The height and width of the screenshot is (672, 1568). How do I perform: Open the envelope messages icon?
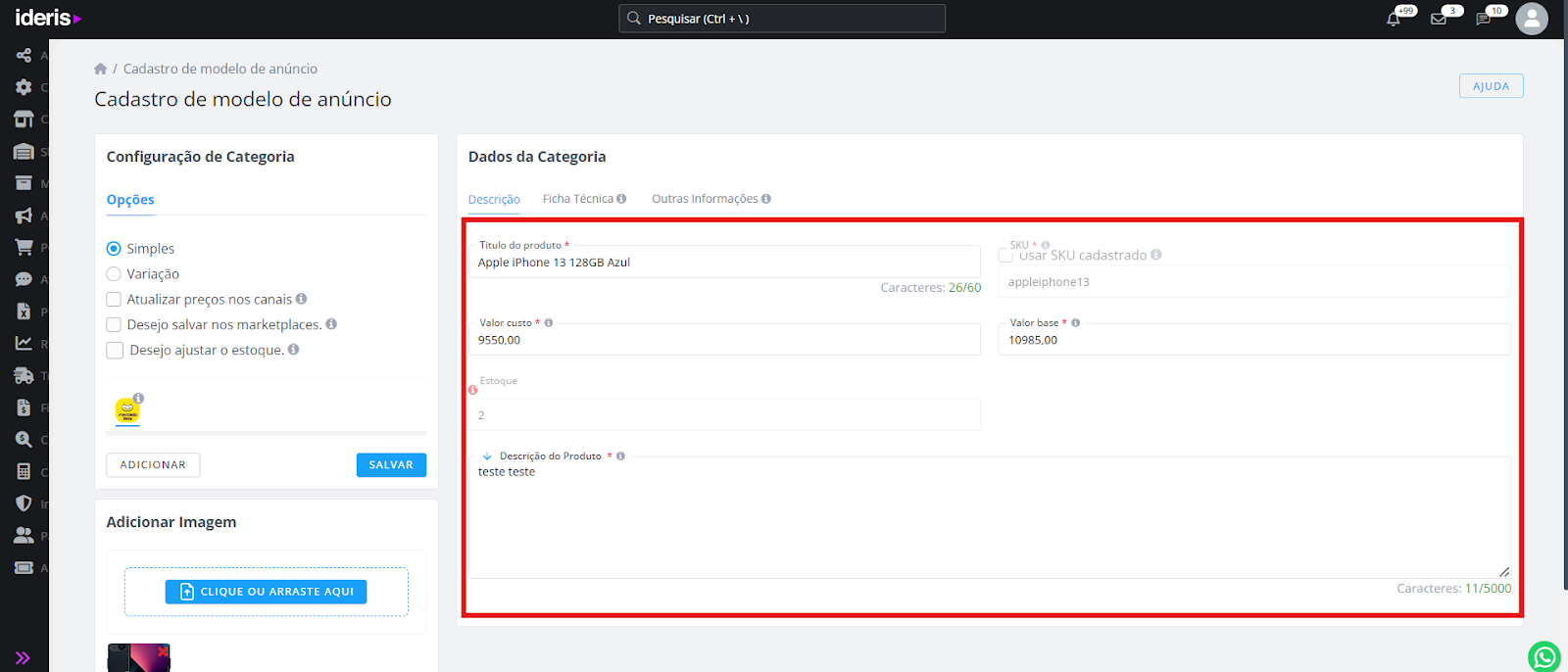pyautogui.click(x=1439, y=19)
